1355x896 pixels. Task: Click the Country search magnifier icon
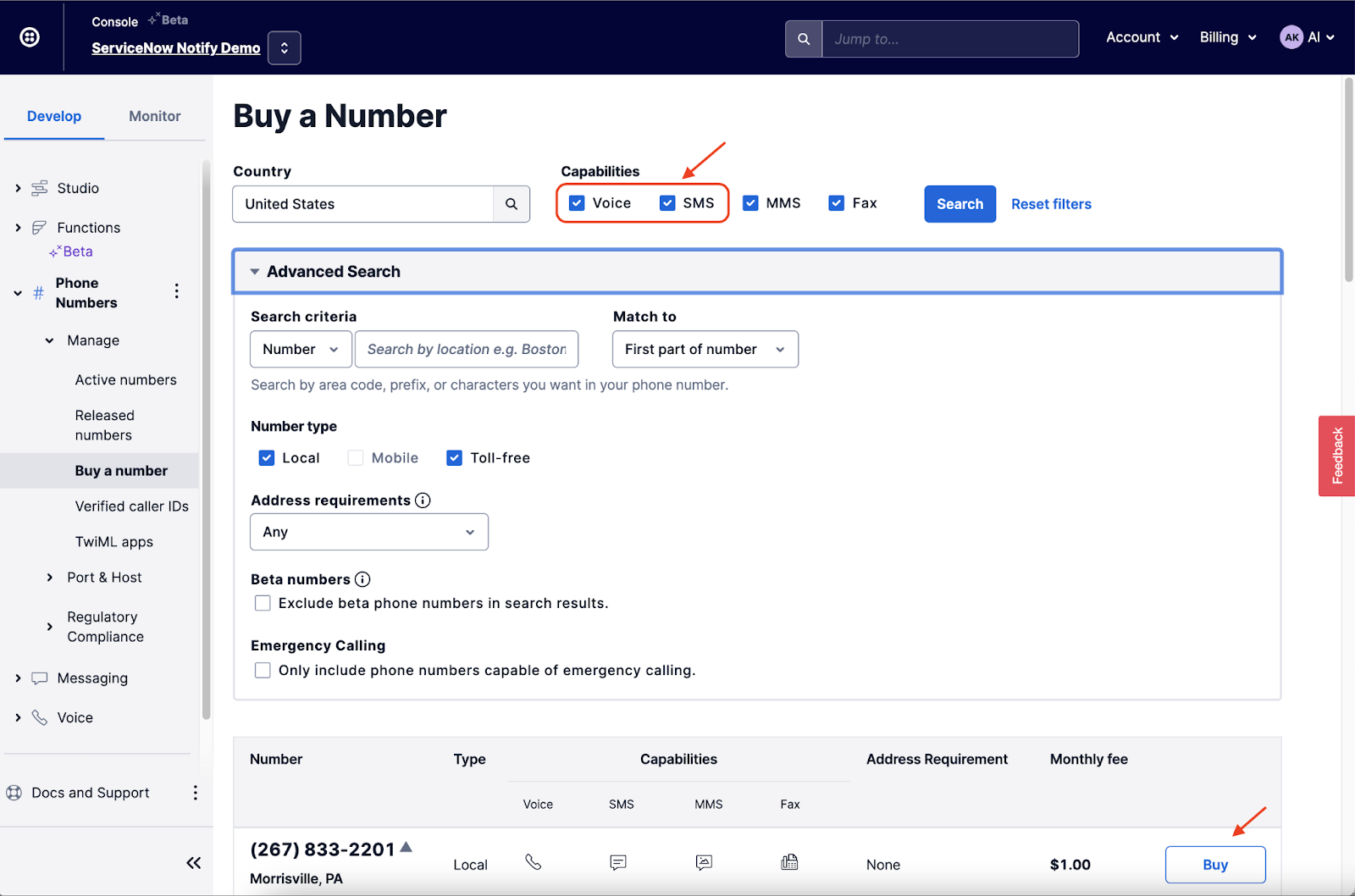coord(512,204)
